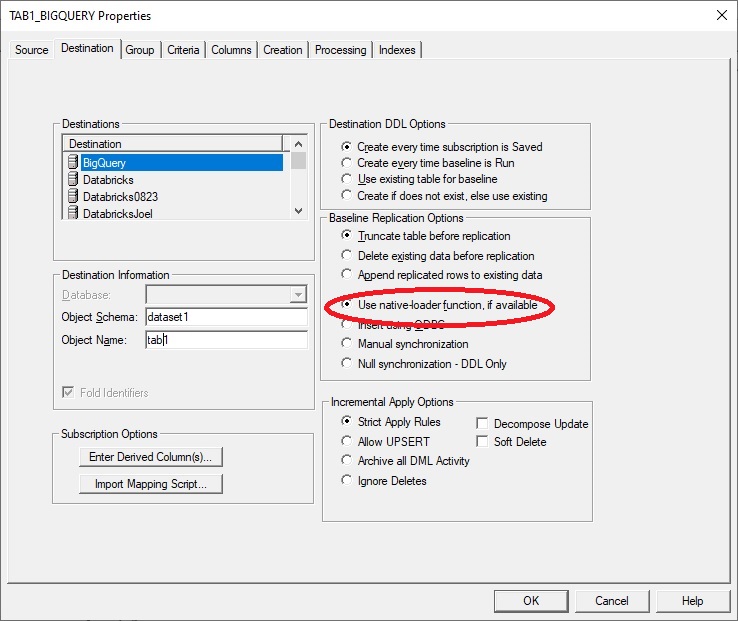Enable the Decompose Update checkbox

click(483, 423)
